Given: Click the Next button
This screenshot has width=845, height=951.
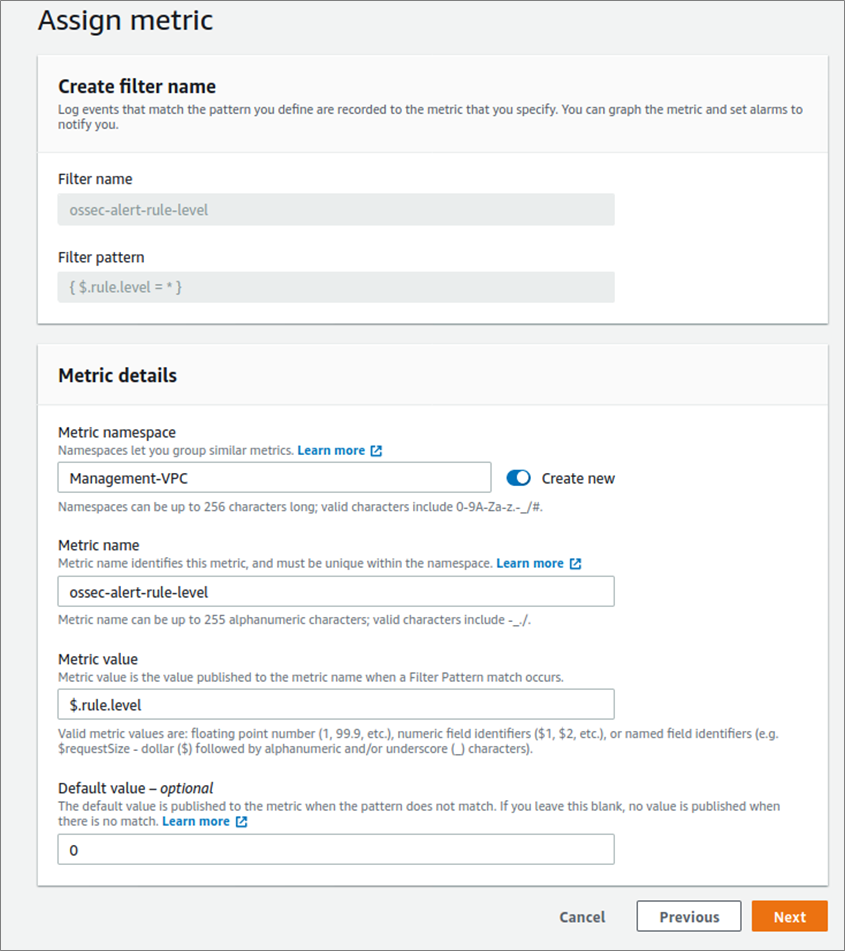Looking at the screenshot, I should click(x=789, y=916).
